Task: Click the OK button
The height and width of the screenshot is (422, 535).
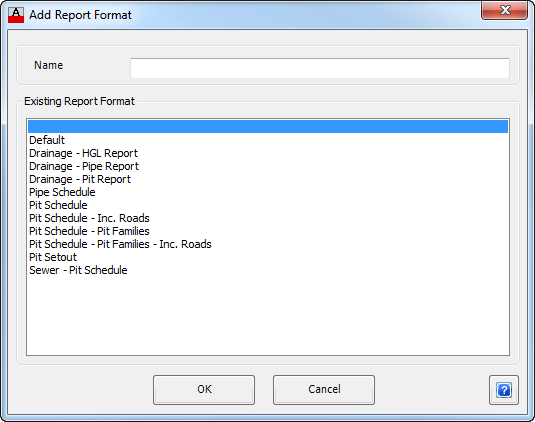Action: (x=204, y=390)
